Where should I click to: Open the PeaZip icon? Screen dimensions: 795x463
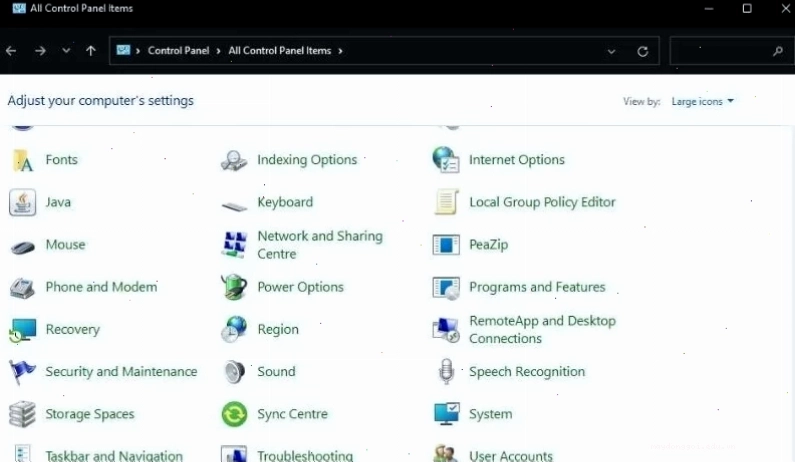pyautogui.click(x=446, y=245)
